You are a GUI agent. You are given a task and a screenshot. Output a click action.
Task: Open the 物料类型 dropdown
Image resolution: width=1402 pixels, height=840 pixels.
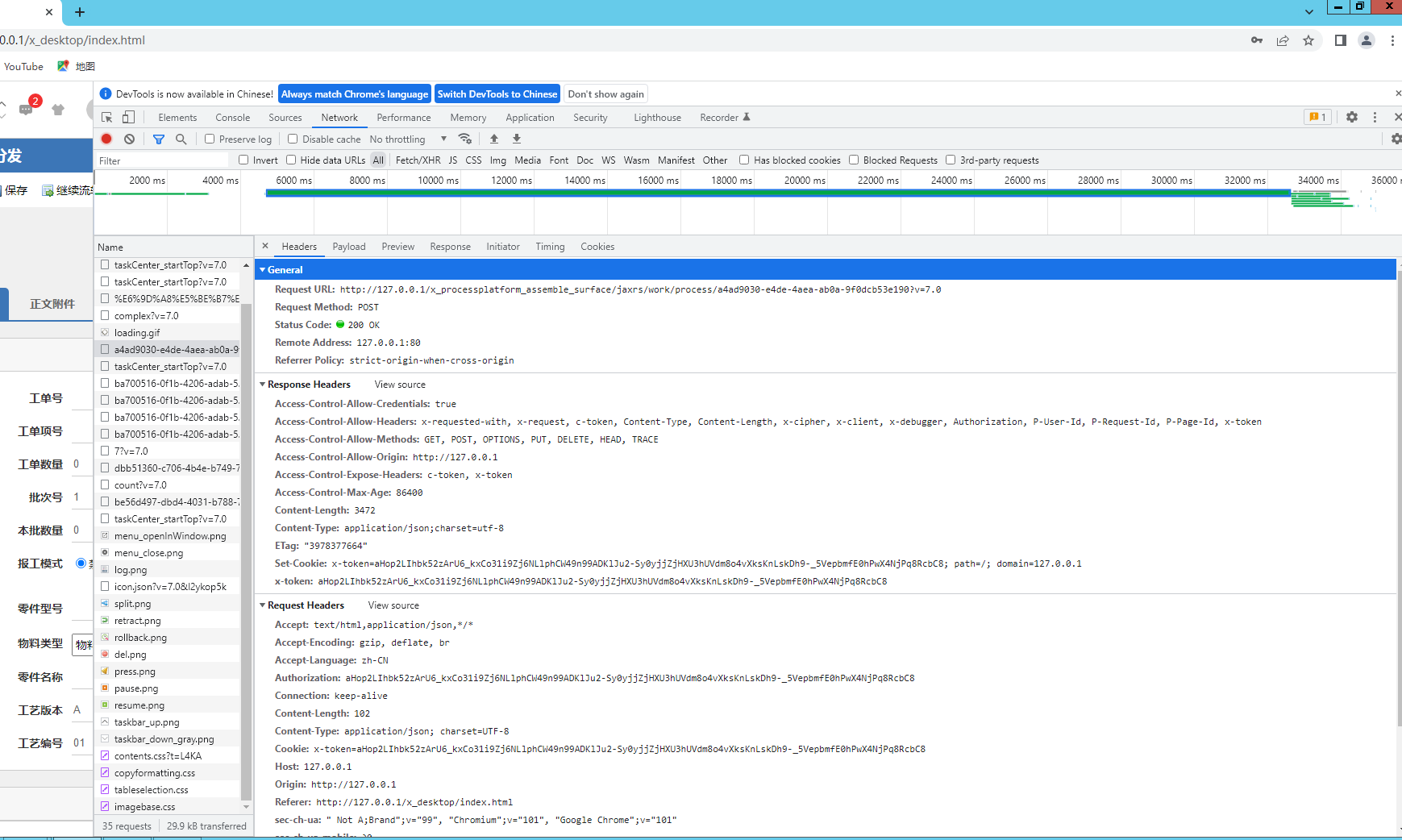coord(82,644)
